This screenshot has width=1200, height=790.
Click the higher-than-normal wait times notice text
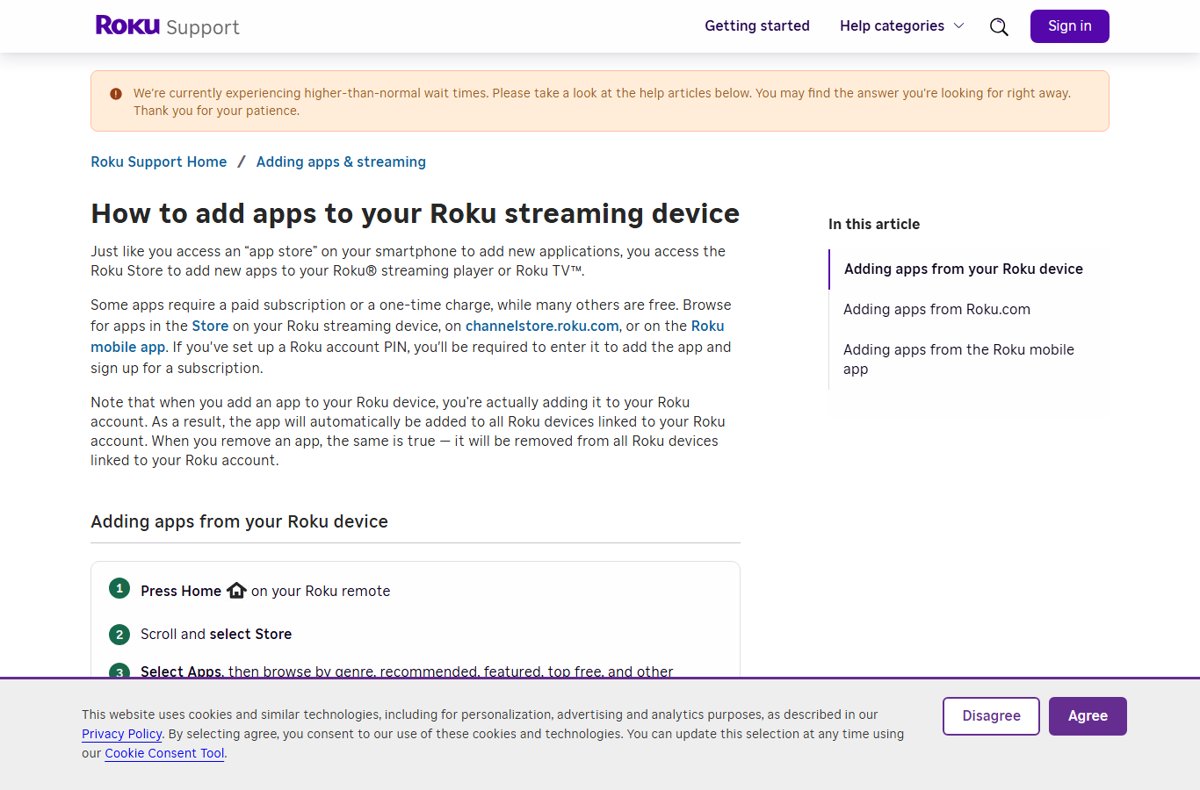(602, 102)
